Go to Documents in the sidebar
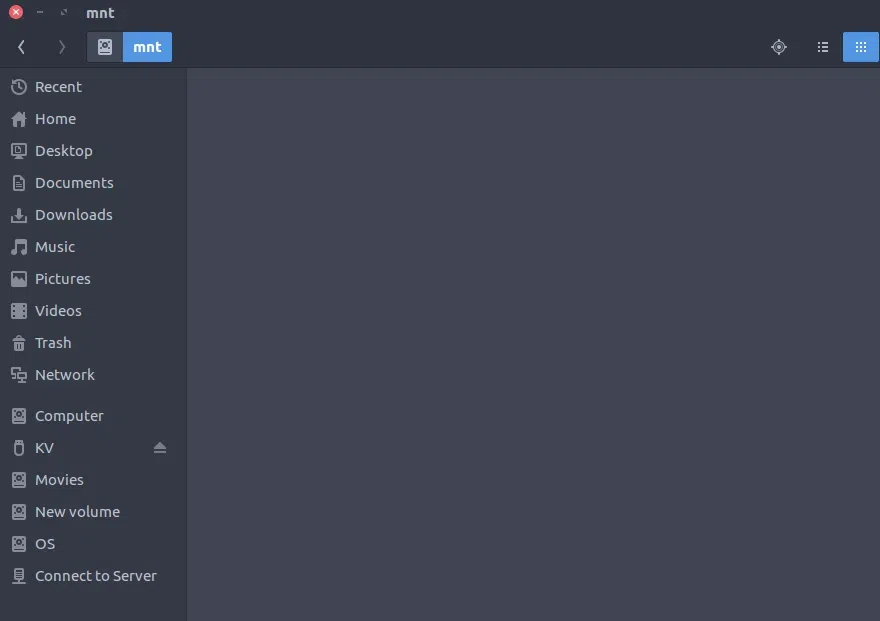Image resolution: width=880 pixels, height=621 pixels. 74,183
